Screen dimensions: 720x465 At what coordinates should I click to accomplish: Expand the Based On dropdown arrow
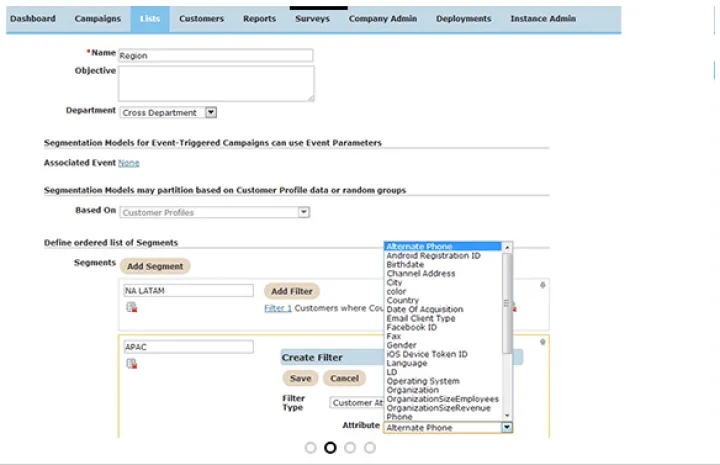[304, 212]
